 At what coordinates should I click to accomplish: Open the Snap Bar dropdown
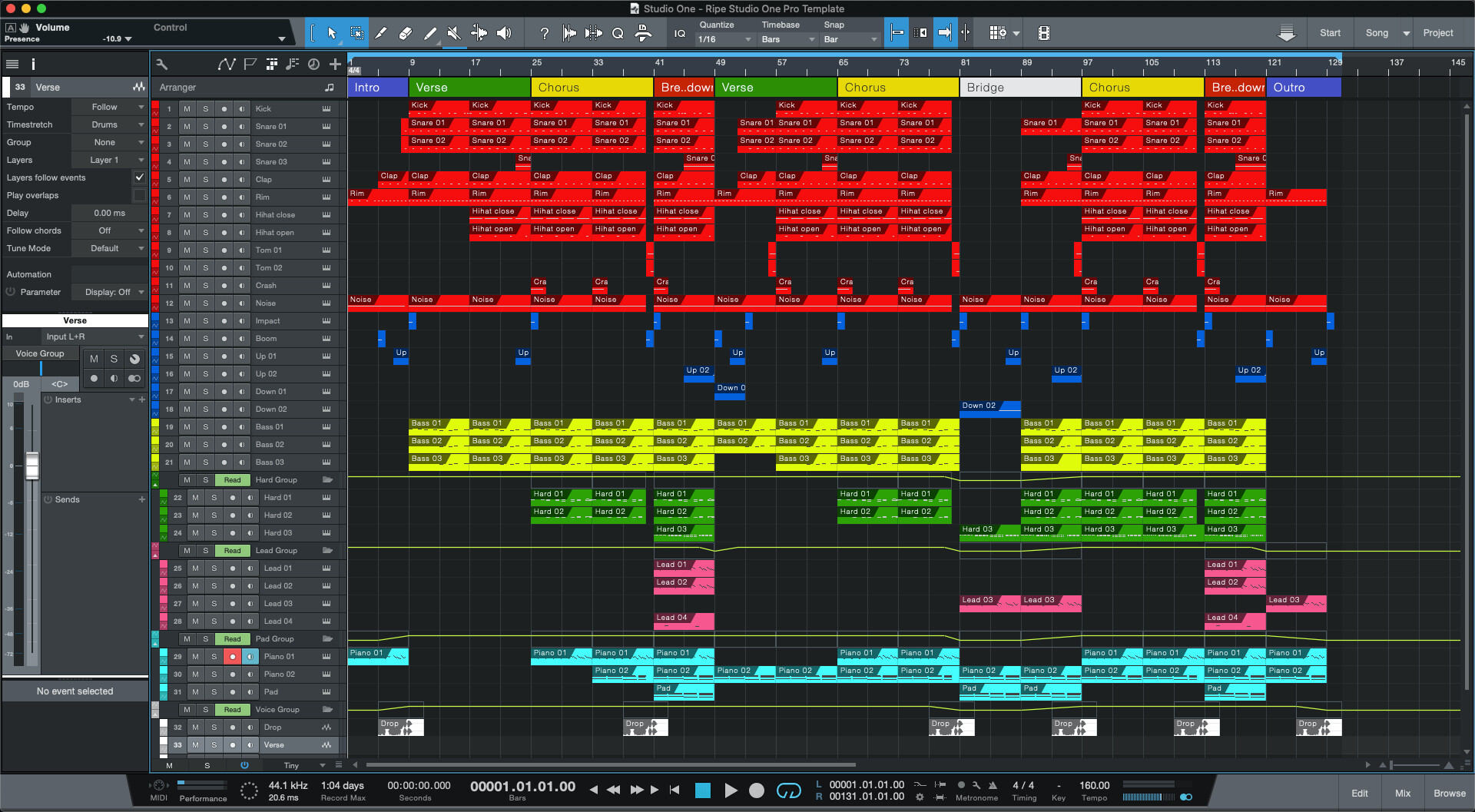850,39
